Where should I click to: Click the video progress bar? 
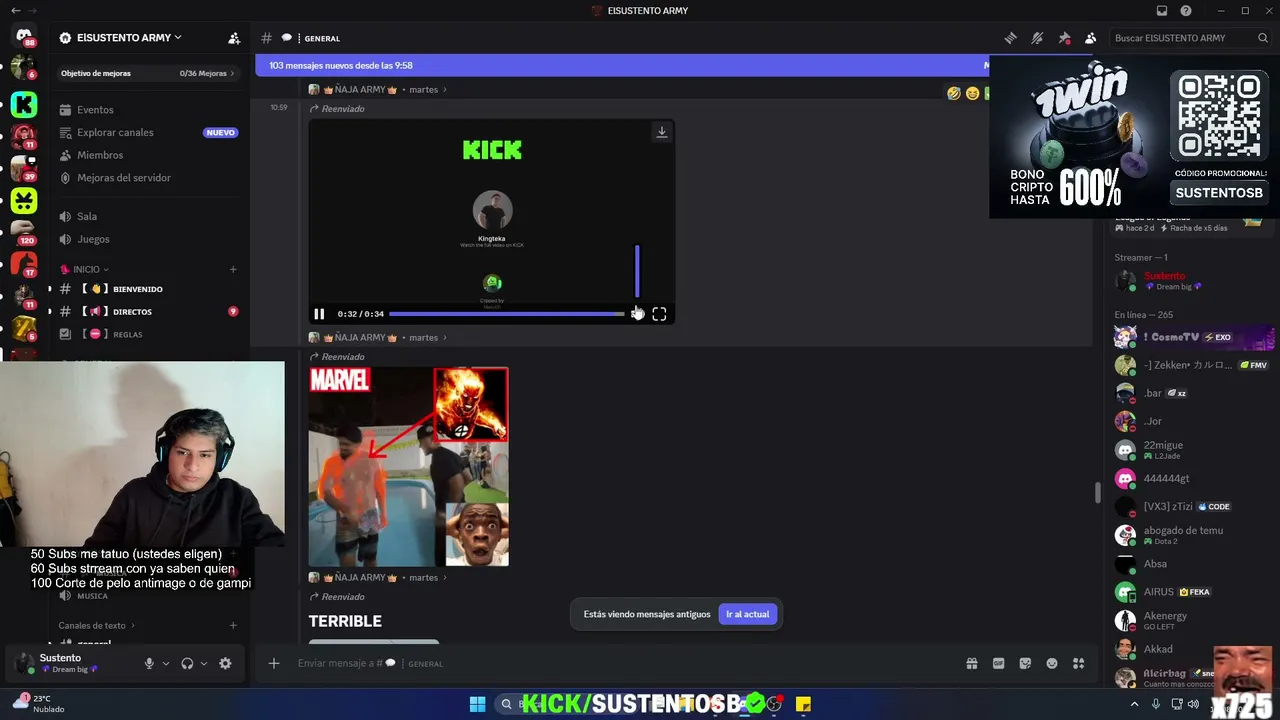pos(506,314)
